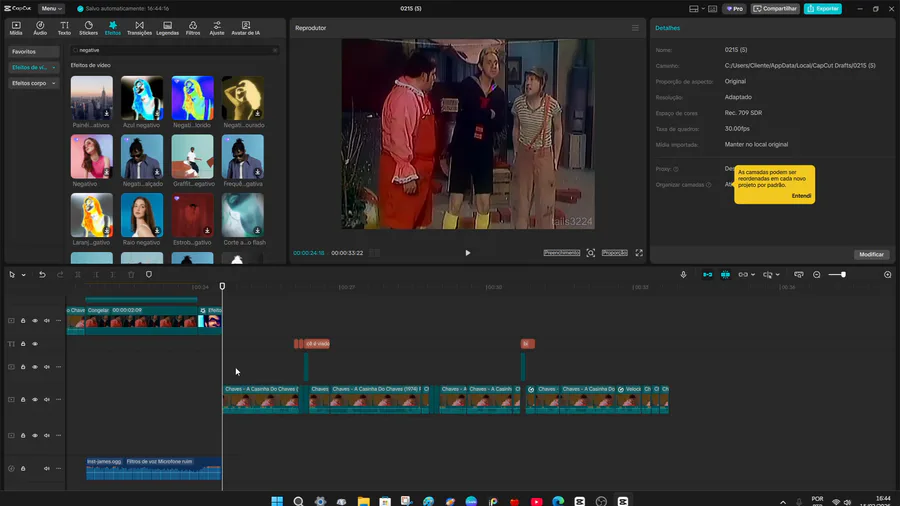900x506 pixels.
Task: Switch to the Transições tab
Action: (139, 28)
